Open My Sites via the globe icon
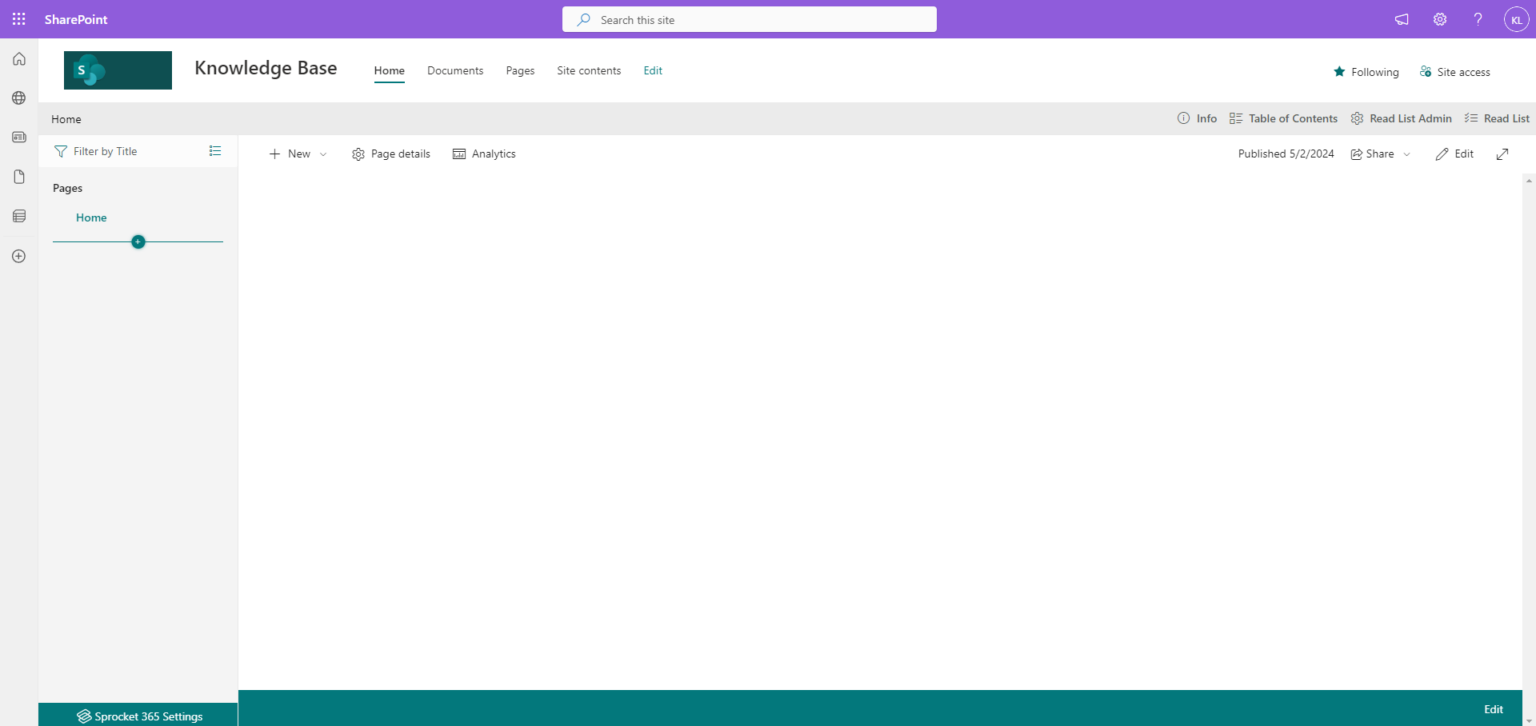The width and height of the screenshot is (1536, 726). 18,98
